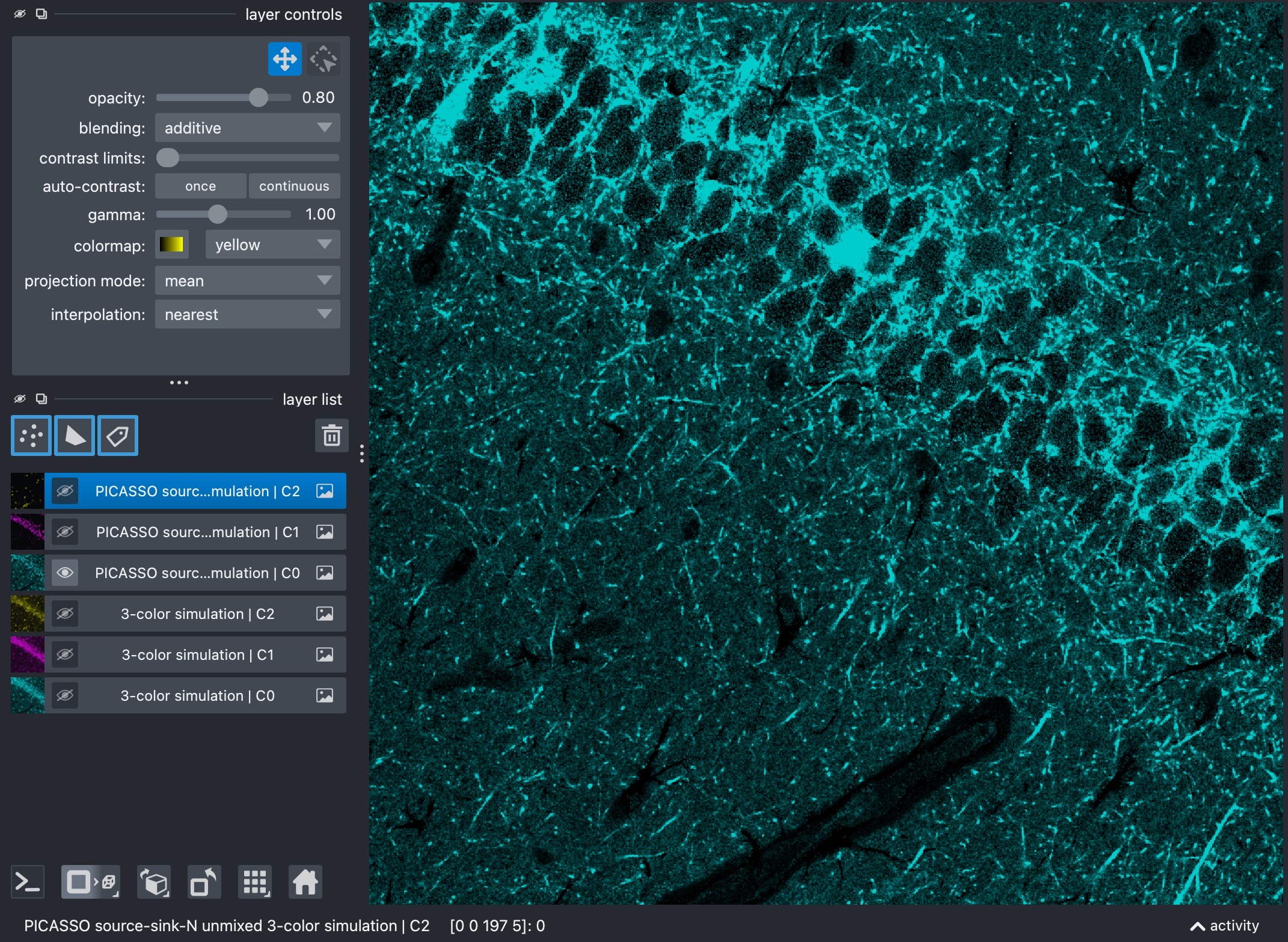The image size is (1288, 942).
Task: Add a new shapes layer
Action: click(x=75, y=436)
